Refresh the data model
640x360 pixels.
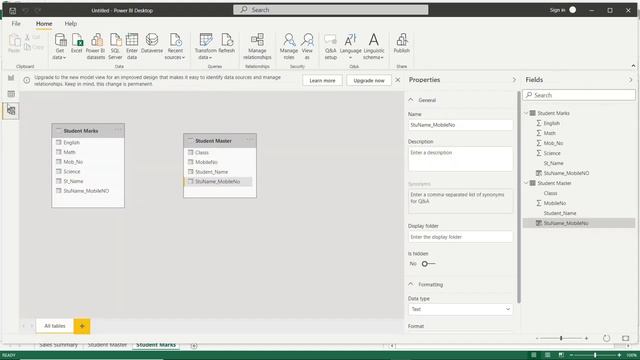[x=227, y=43]
